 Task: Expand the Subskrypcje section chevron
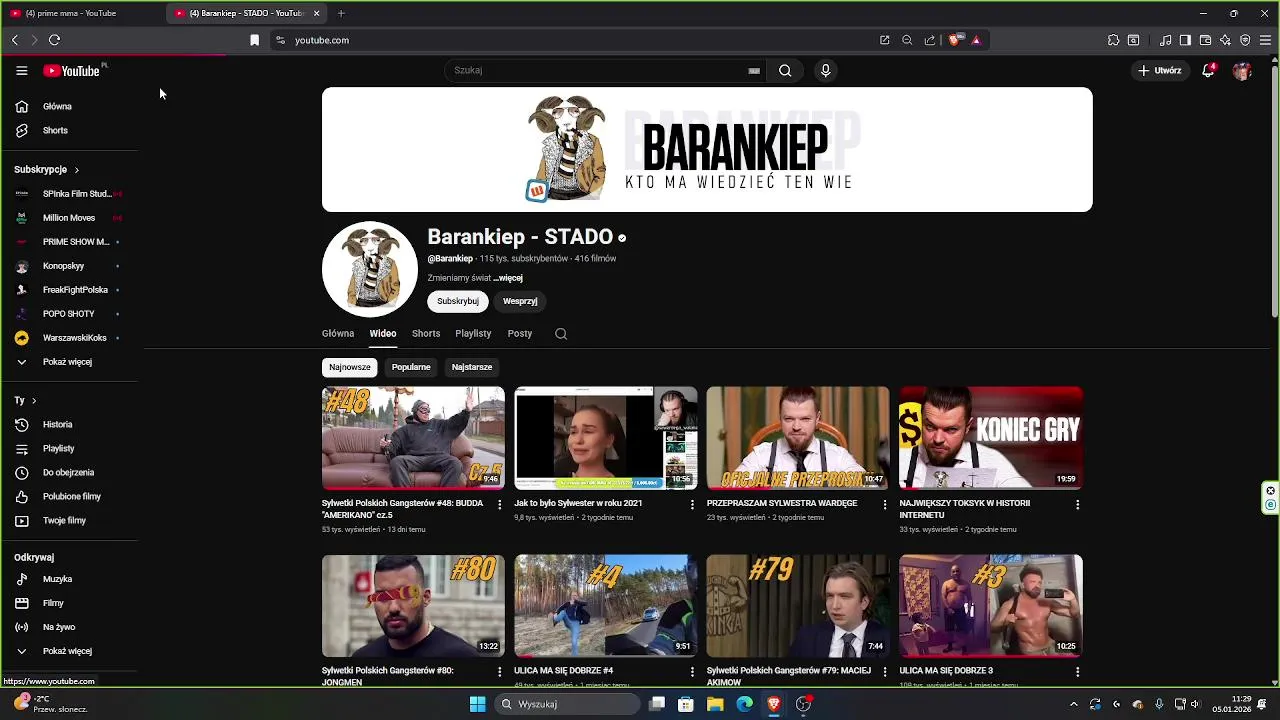coord(76,170)
